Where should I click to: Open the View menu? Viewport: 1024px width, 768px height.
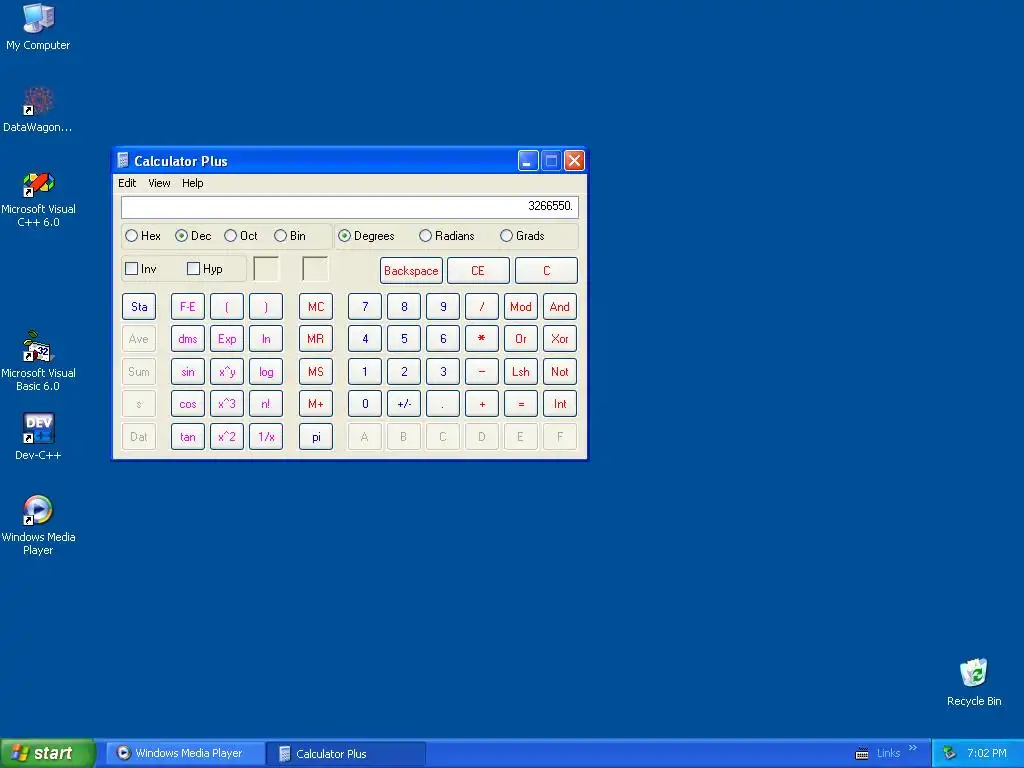click(159, 183)
